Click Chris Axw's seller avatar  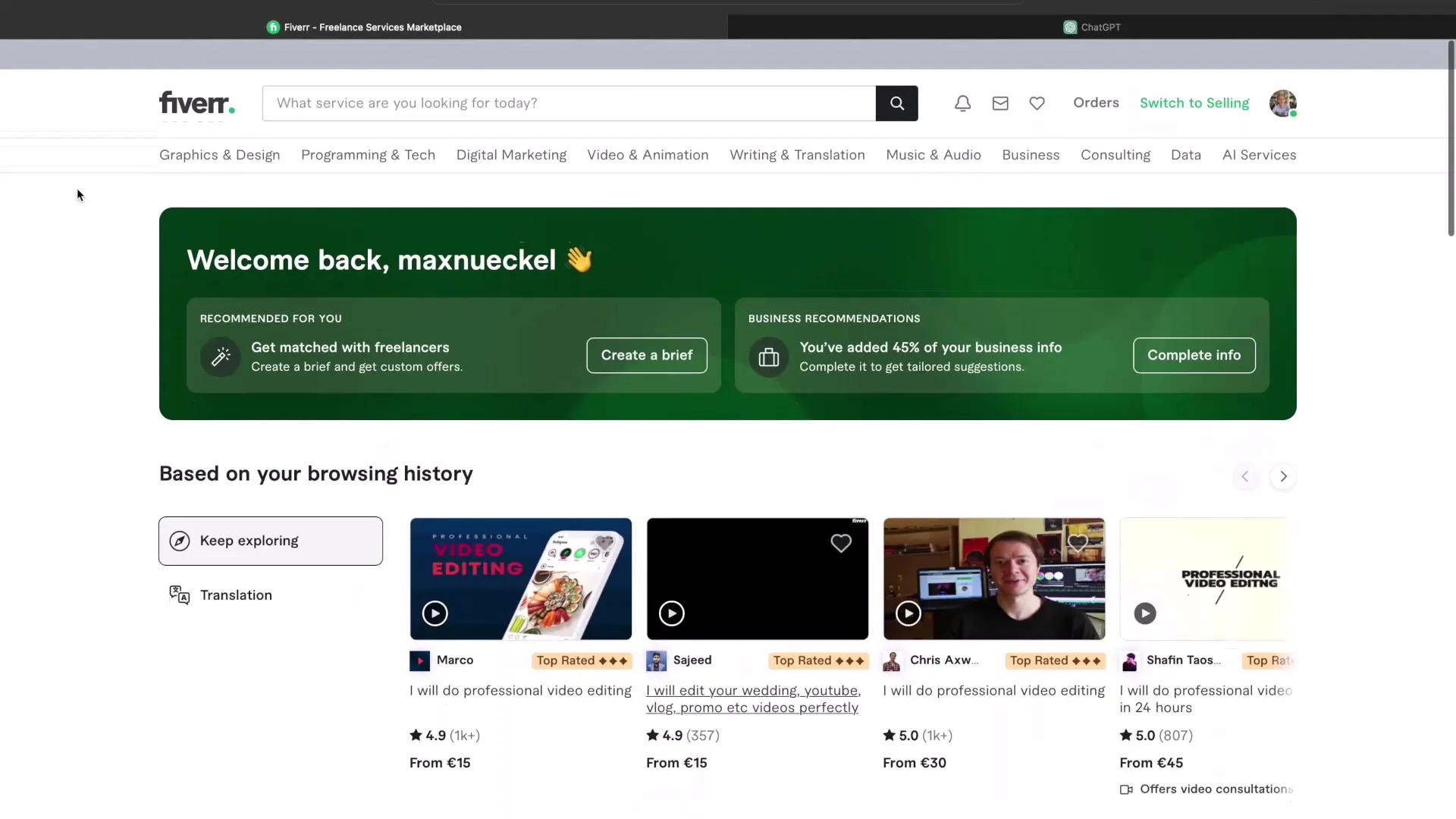tap(893, 661)
